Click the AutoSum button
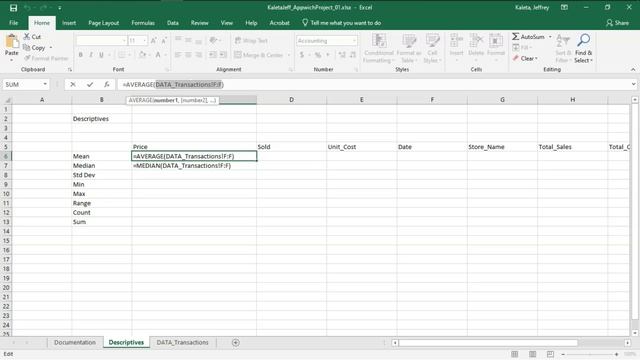 coord(528,37)
